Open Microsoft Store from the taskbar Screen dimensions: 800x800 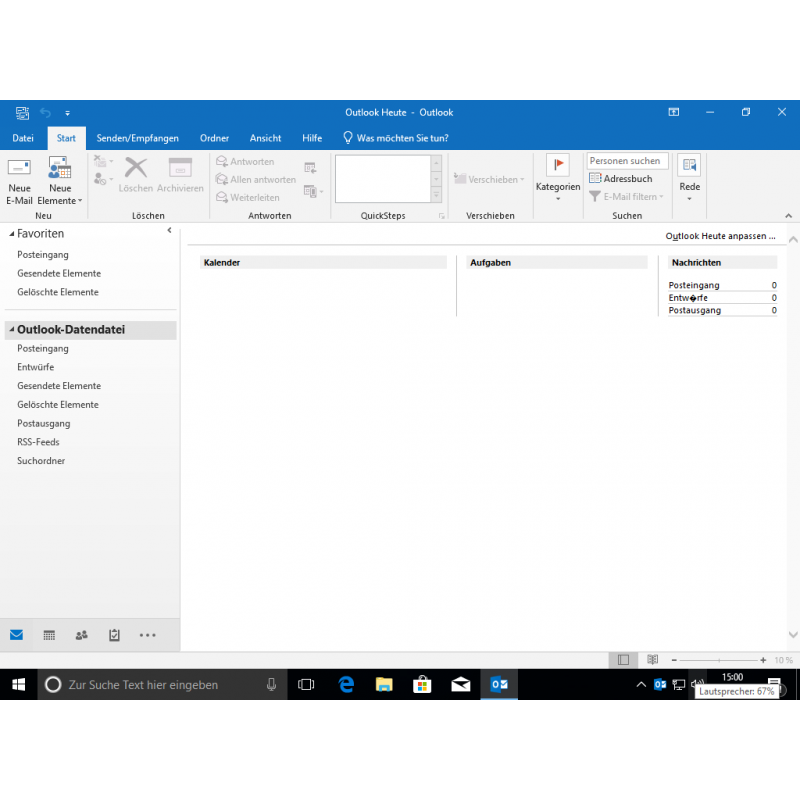click(x=422, y=685)
